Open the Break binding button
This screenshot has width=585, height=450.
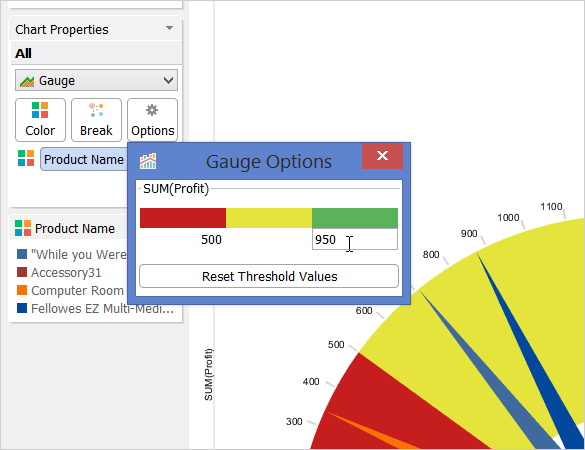pos(96,120)
